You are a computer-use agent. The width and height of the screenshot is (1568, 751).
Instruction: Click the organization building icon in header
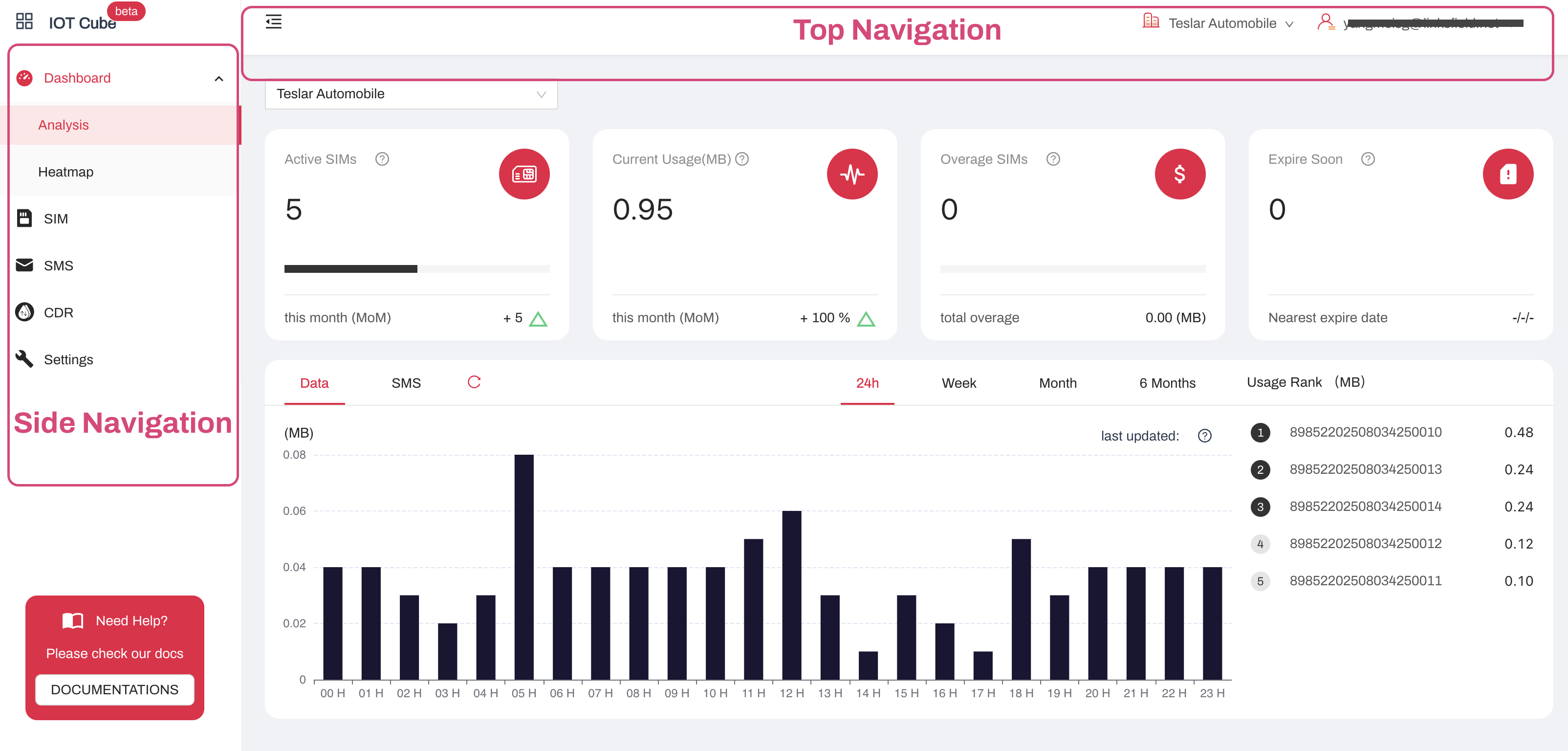tap(1151, 22)
